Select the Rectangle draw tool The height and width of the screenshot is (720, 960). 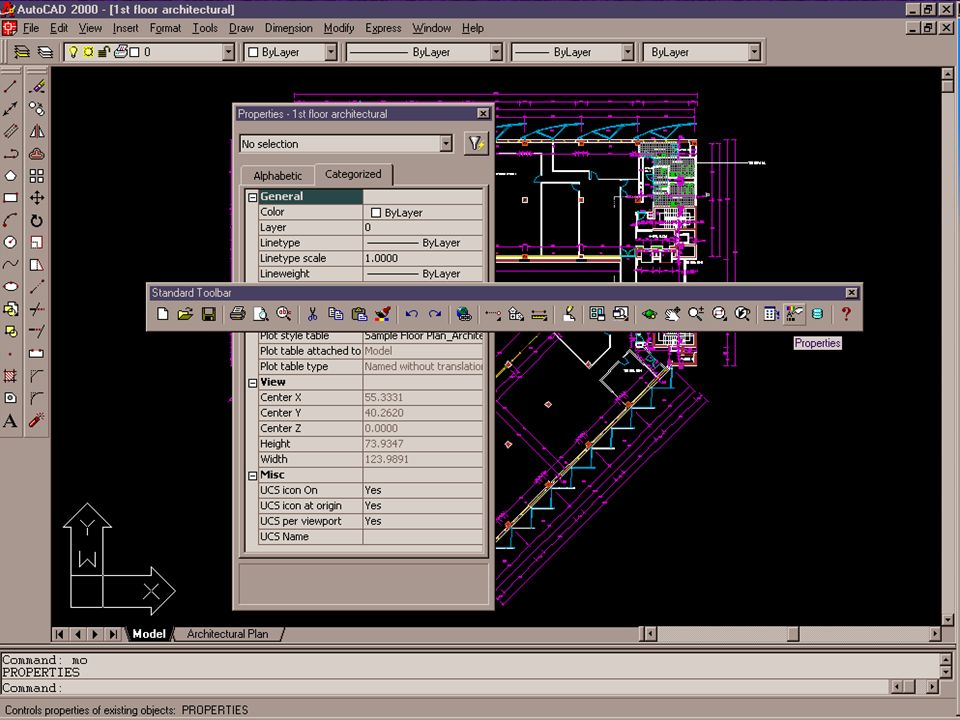coord(10,198)
